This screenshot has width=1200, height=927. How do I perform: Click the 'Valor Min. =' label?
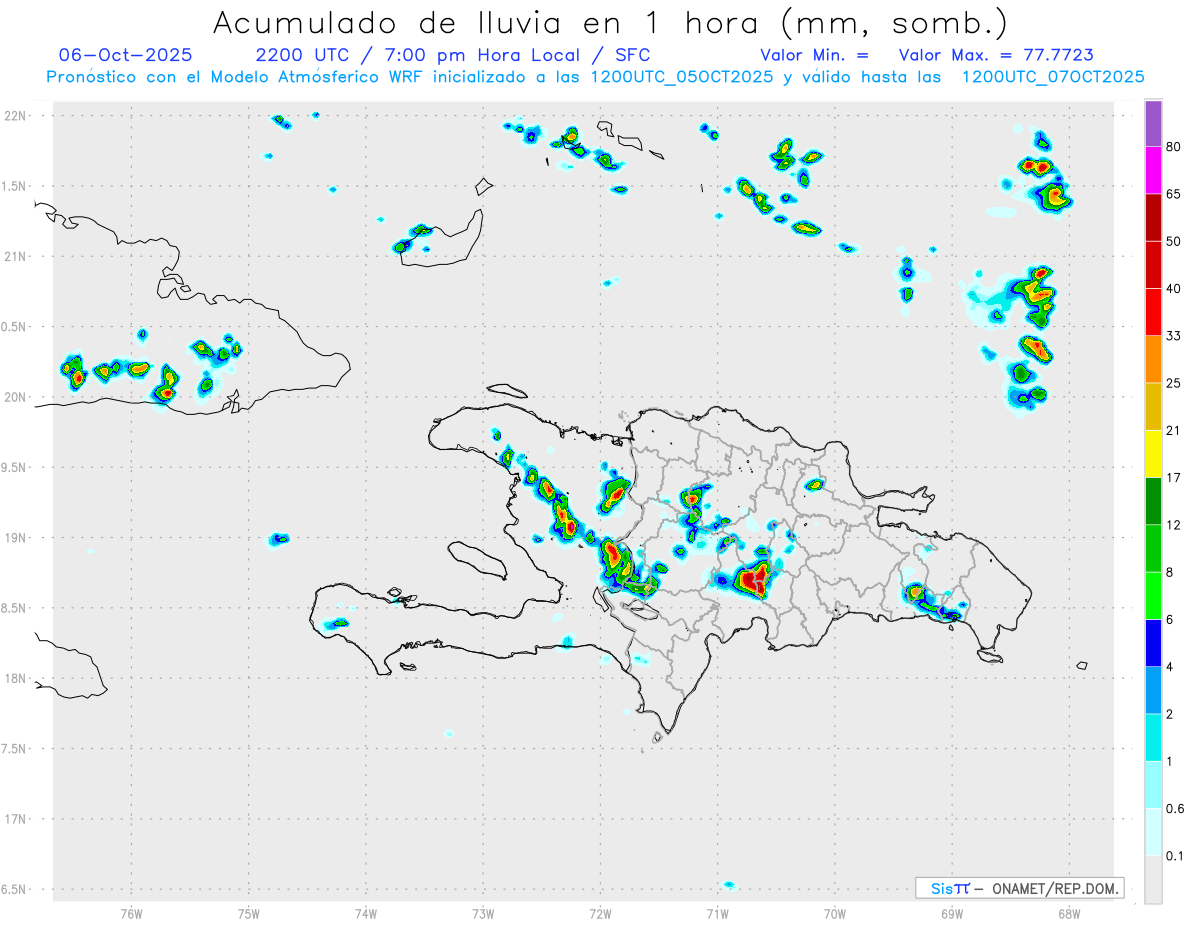(x=814, y=55)
